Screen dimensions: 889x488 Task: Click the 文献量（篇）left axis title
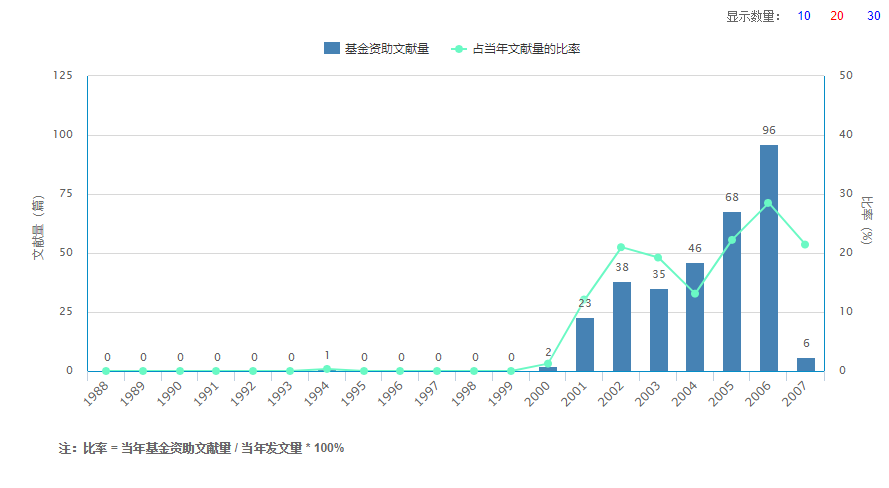(38, 228)
